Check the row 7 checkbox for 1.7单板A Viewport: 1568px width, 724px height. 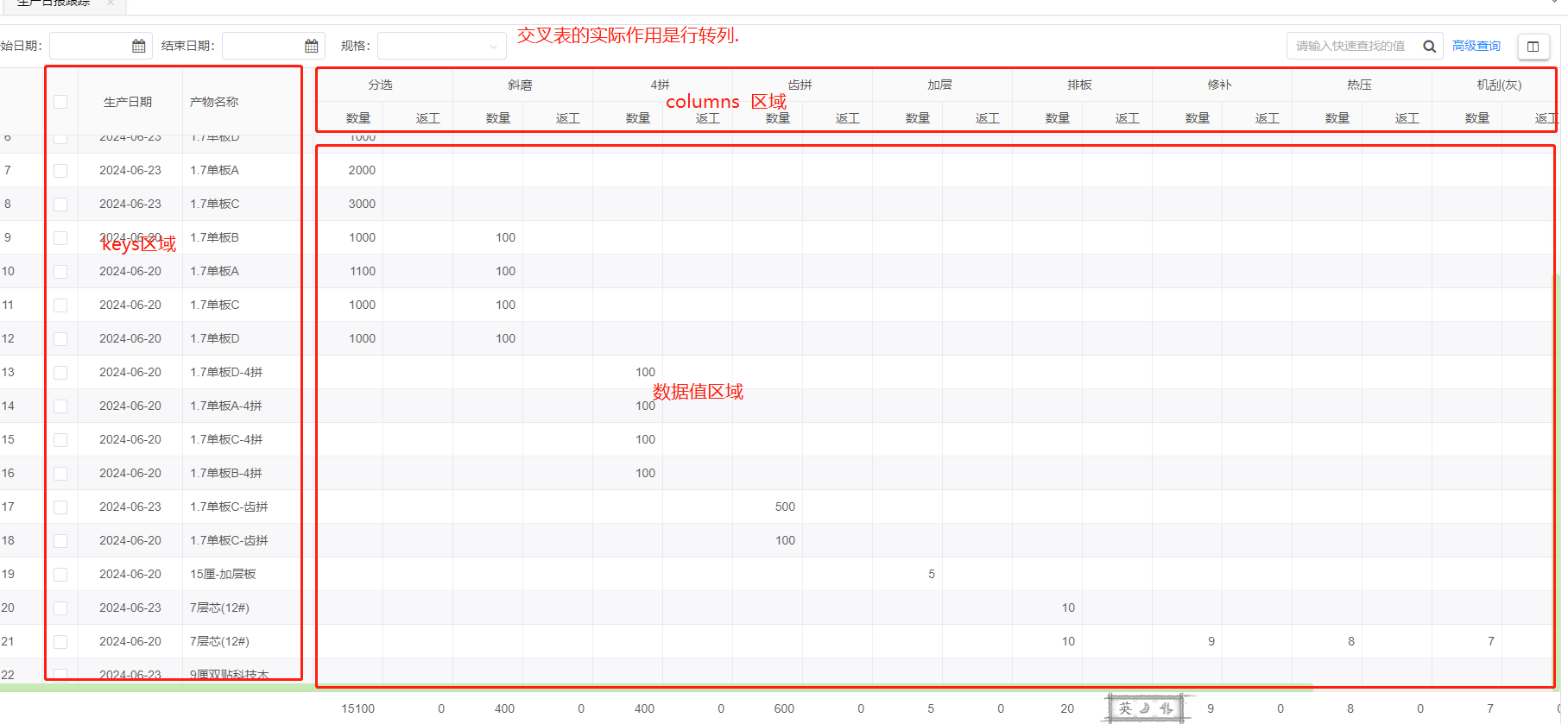pos(60,171)
